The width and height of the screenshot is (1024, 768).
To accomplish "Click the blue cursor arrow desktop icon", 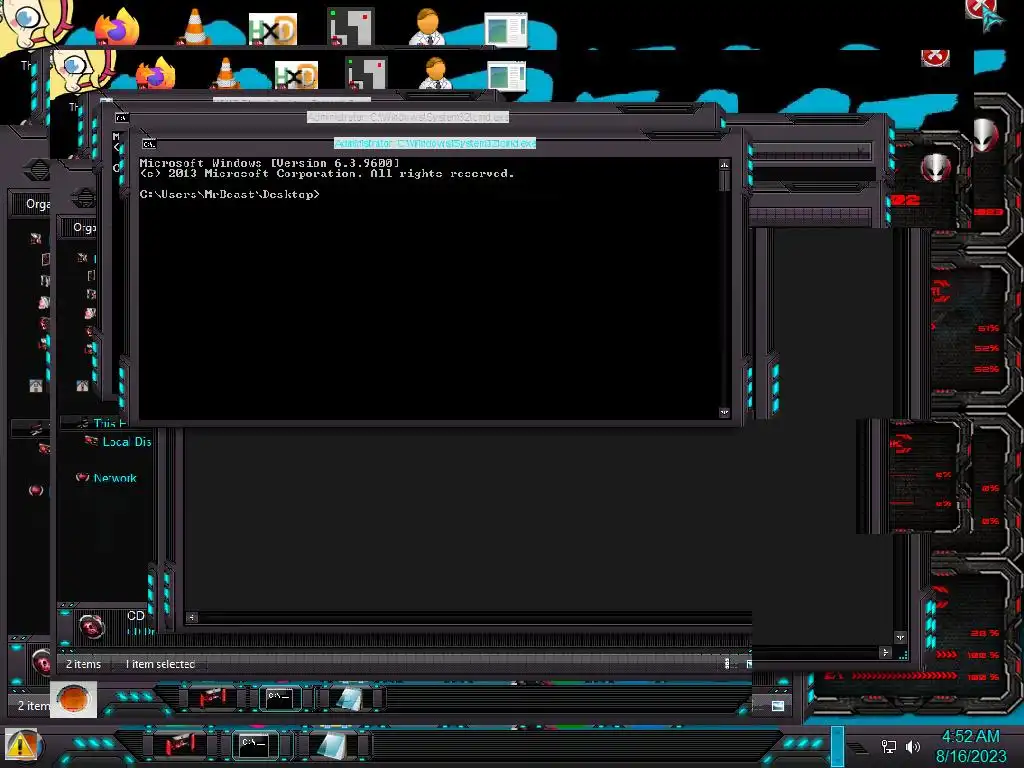I will [993, 20].
